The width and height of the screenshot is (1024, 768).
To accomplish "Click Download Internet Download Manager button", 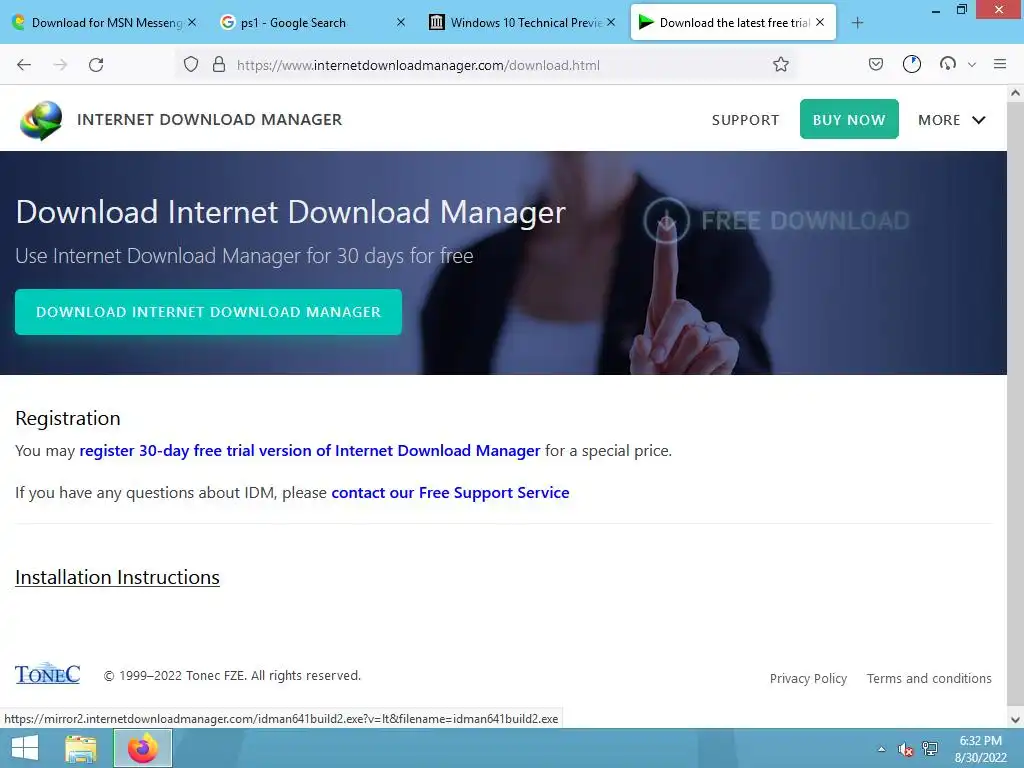I will coord(208,312).
